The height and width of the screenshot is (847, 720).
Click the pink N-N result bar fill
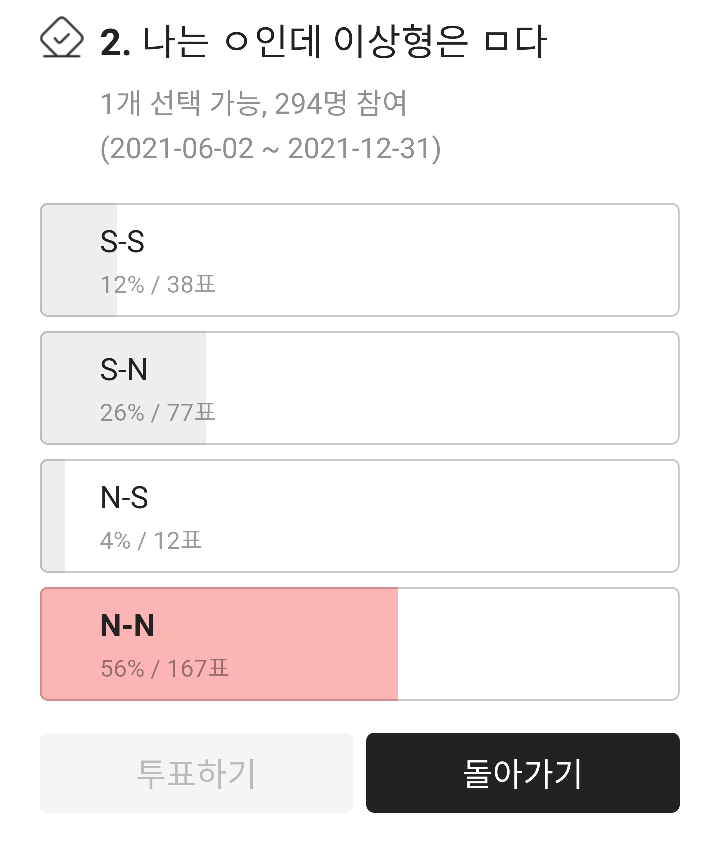tap(300, 644)
